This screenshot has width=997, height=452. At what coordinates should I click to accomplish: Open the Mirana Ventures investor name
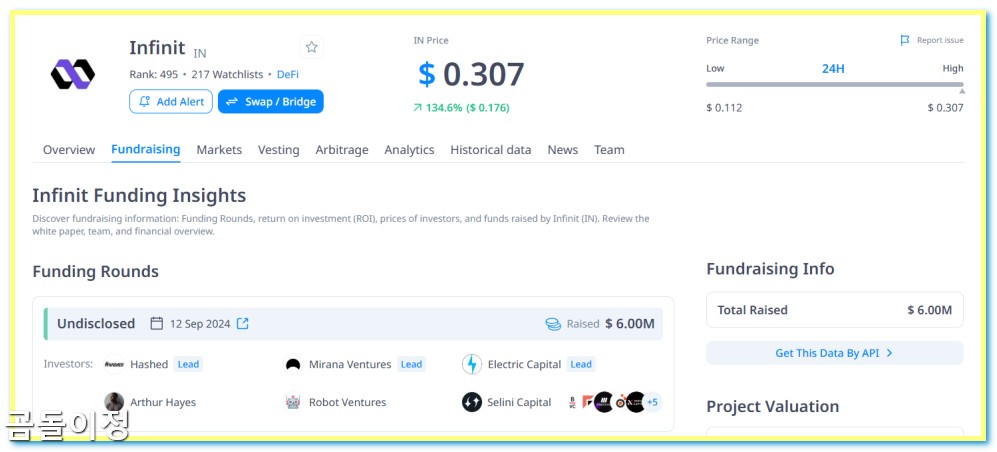pos(350,364)
